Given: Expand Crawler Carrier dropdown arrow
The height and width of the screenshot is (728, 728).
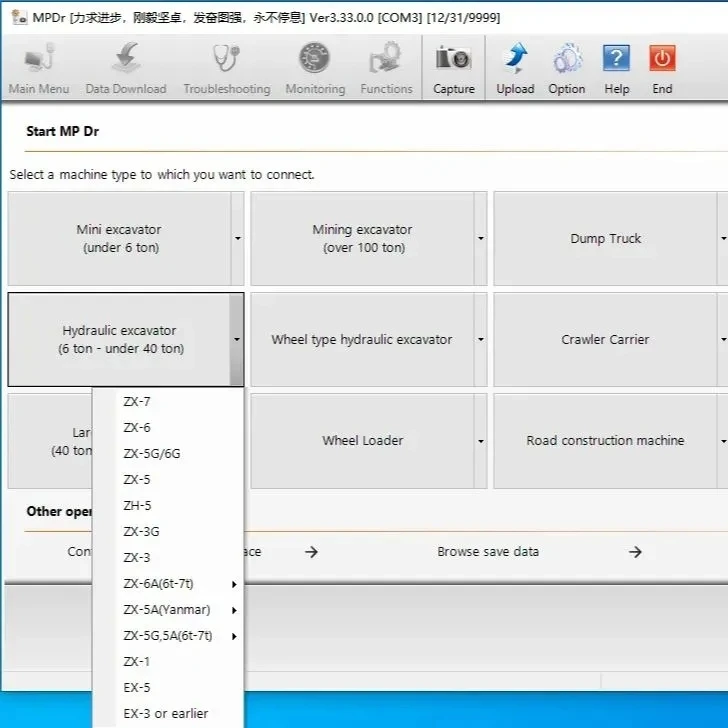Looking at the screenshot, I should [x=723, y=339].
